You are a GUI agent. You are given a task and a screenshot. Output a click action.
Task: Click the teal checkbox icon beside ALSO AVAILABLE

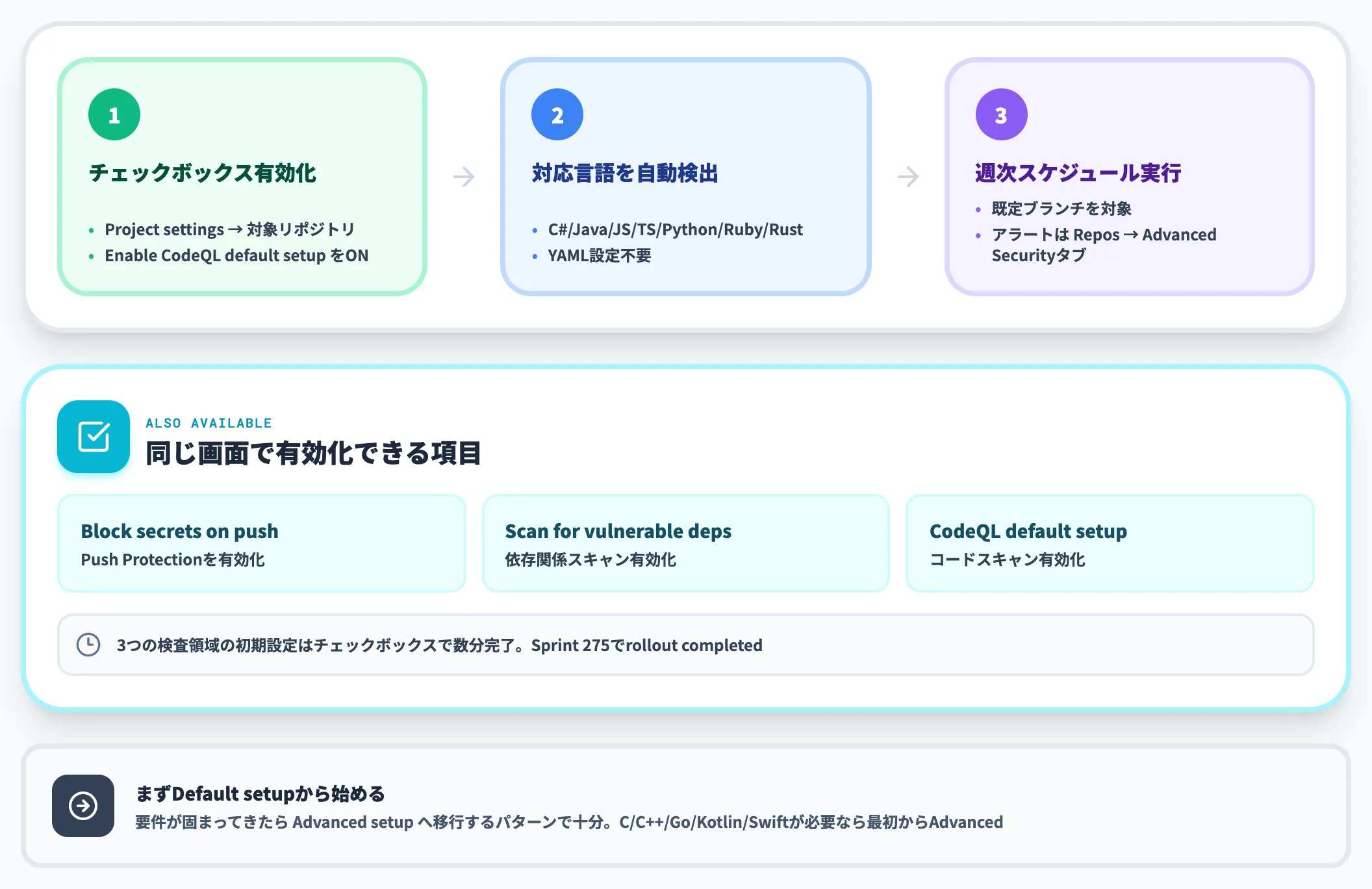tap(94, 437)
